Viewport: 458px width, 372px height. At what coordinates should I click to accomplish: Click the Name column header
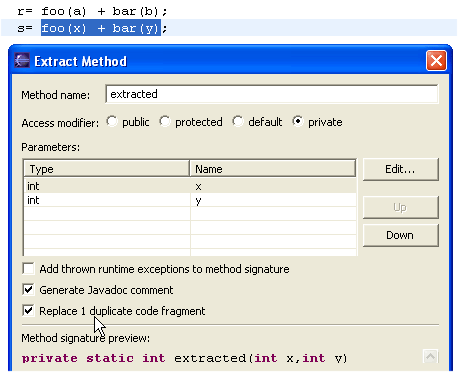(x=273, y=169)
